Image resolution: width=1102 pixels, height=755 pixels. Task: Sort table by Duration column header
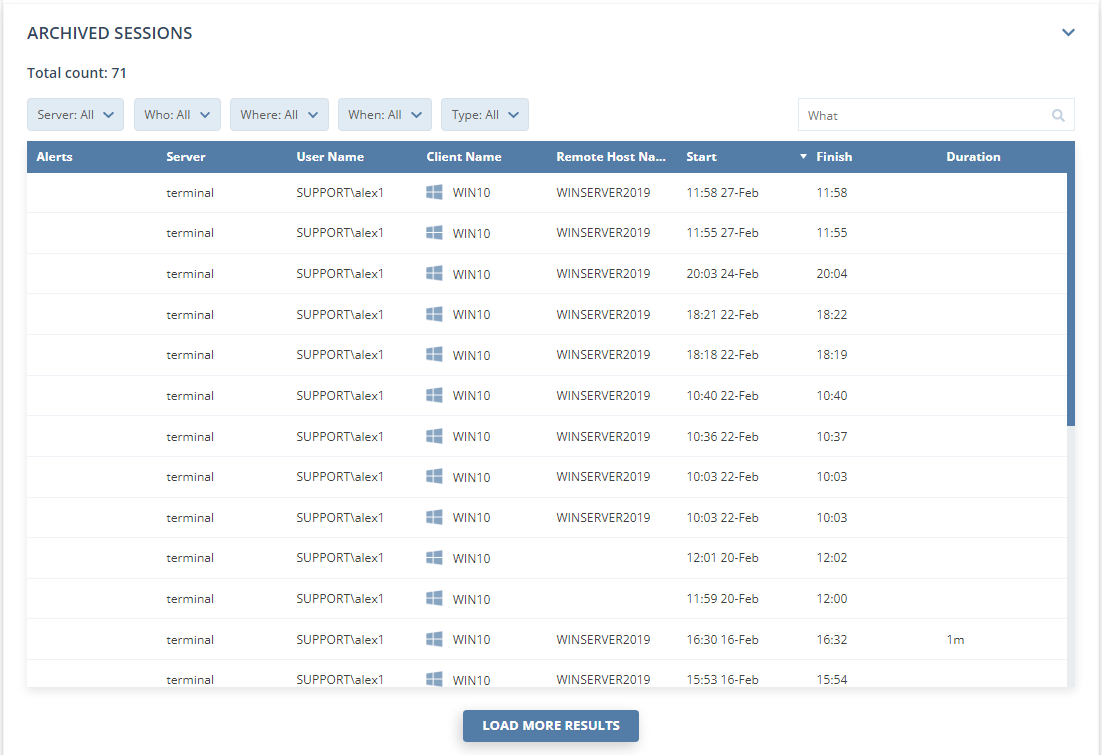point(973,157)
